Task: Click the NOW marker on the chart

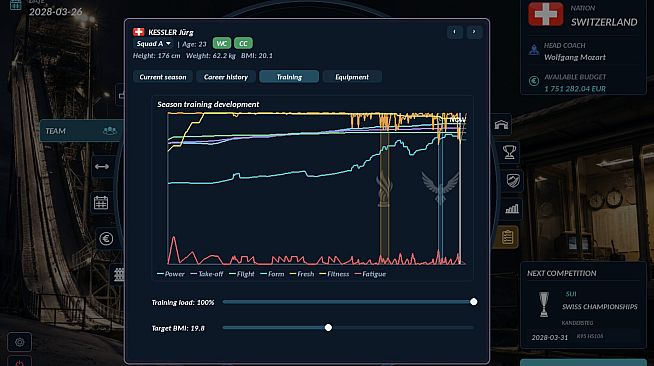Action: click(x=458, y=120)
